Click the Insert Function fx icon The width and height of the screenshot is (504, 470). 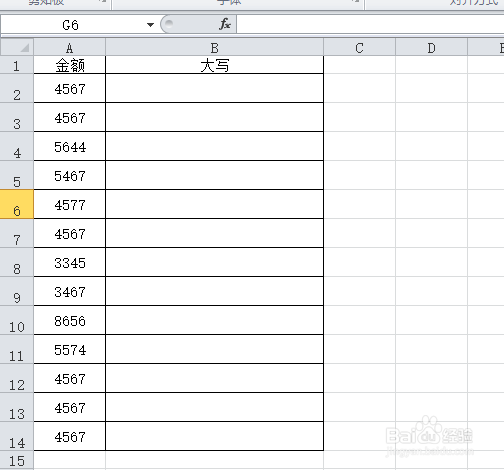tap(225, 24)
